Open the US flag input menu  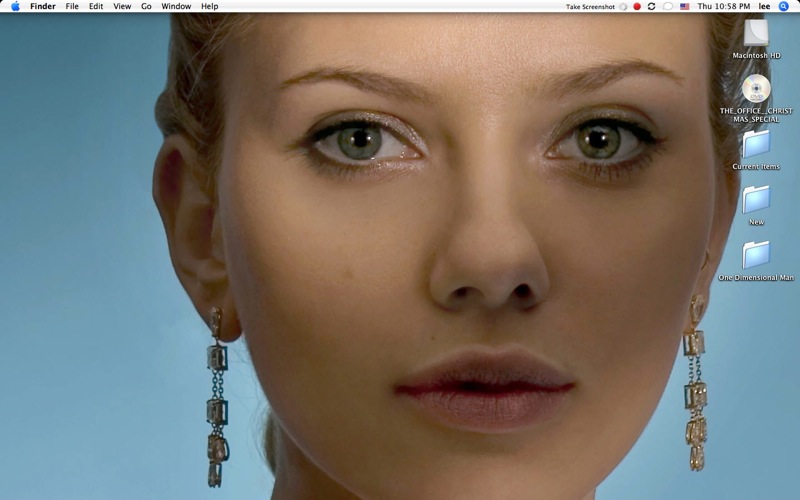[x=685, y=7]
